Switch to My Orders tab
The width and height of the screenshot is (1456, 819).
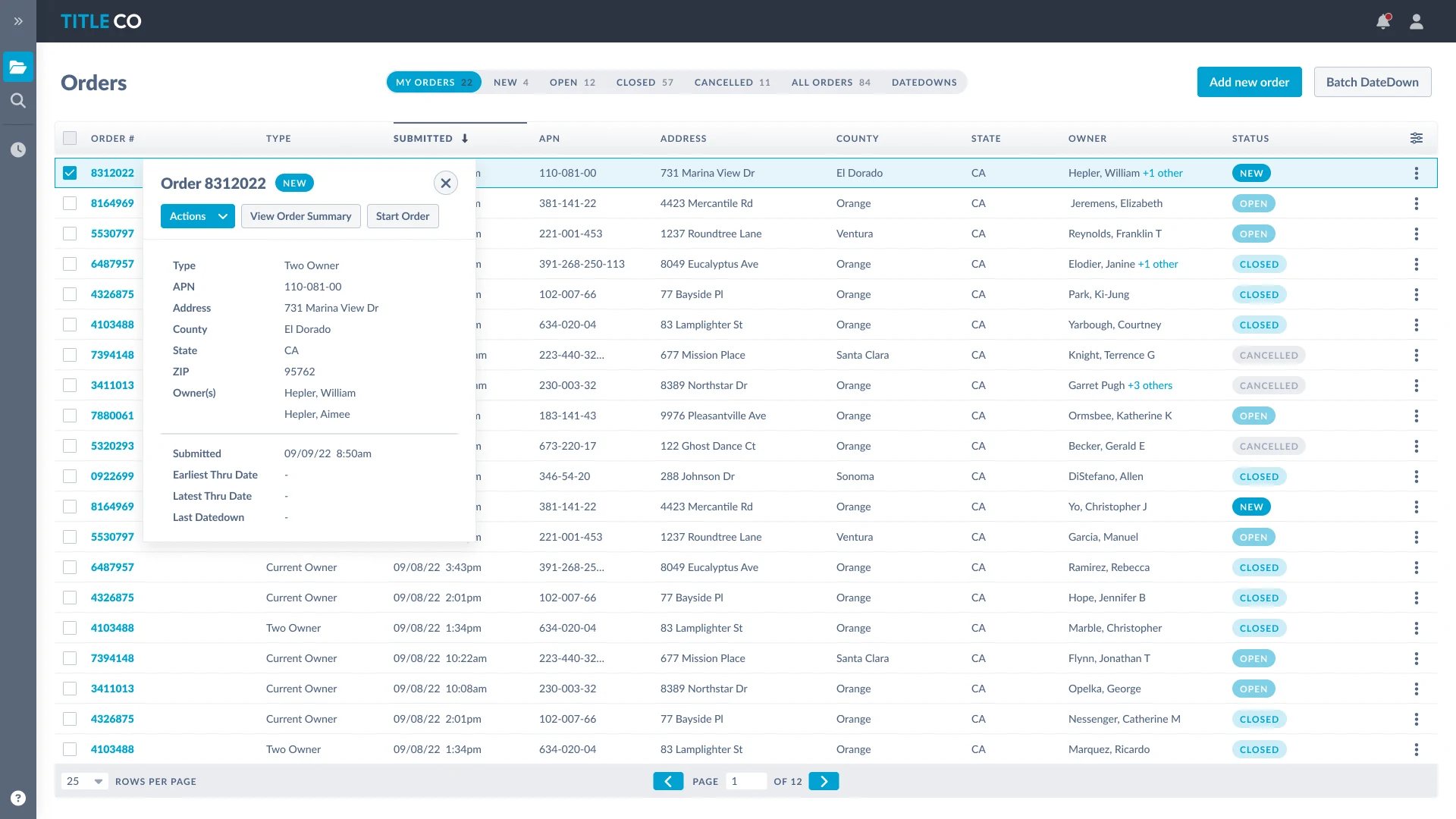coord(434,82)
